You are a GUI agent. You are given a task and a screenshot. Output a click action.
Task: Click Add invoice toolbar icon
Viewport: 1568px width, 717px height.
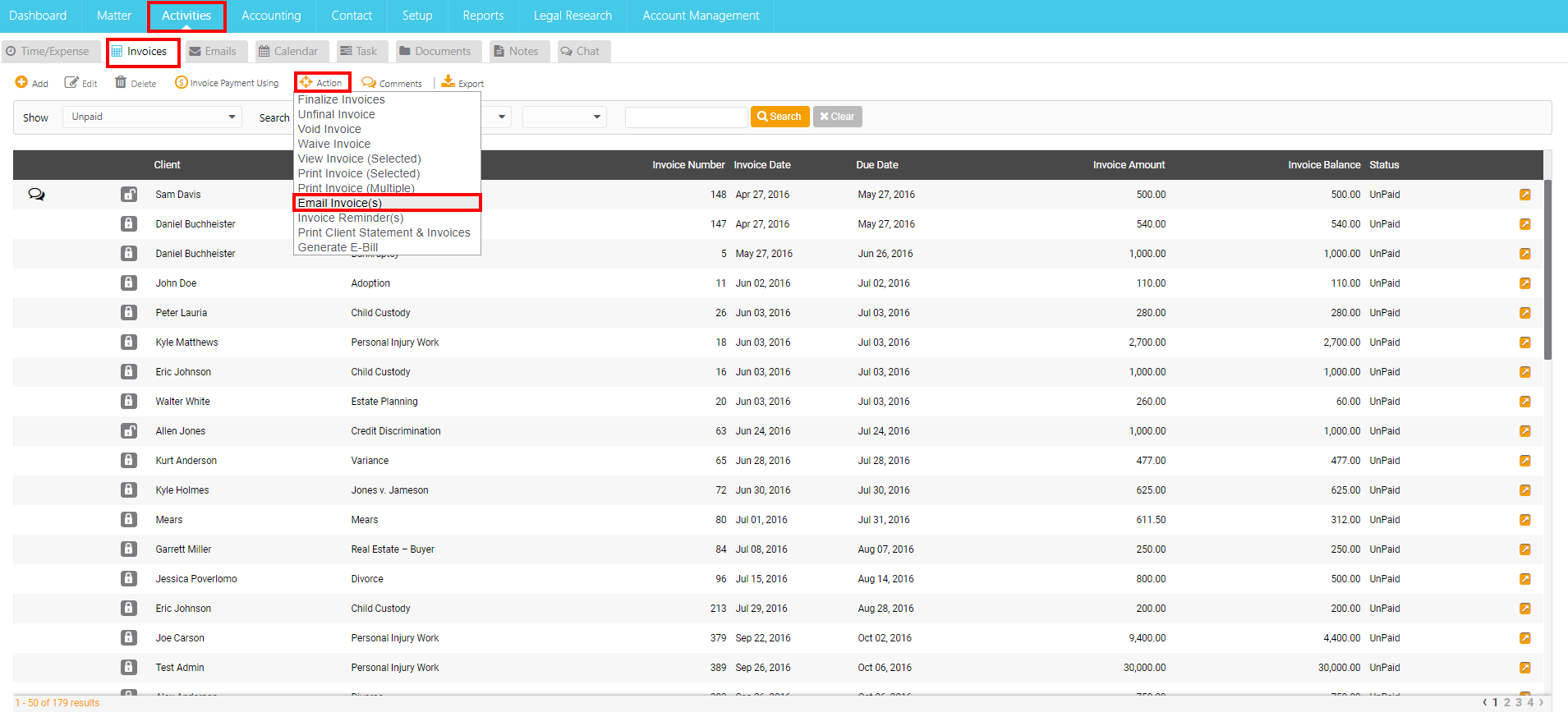click(31, 83)
